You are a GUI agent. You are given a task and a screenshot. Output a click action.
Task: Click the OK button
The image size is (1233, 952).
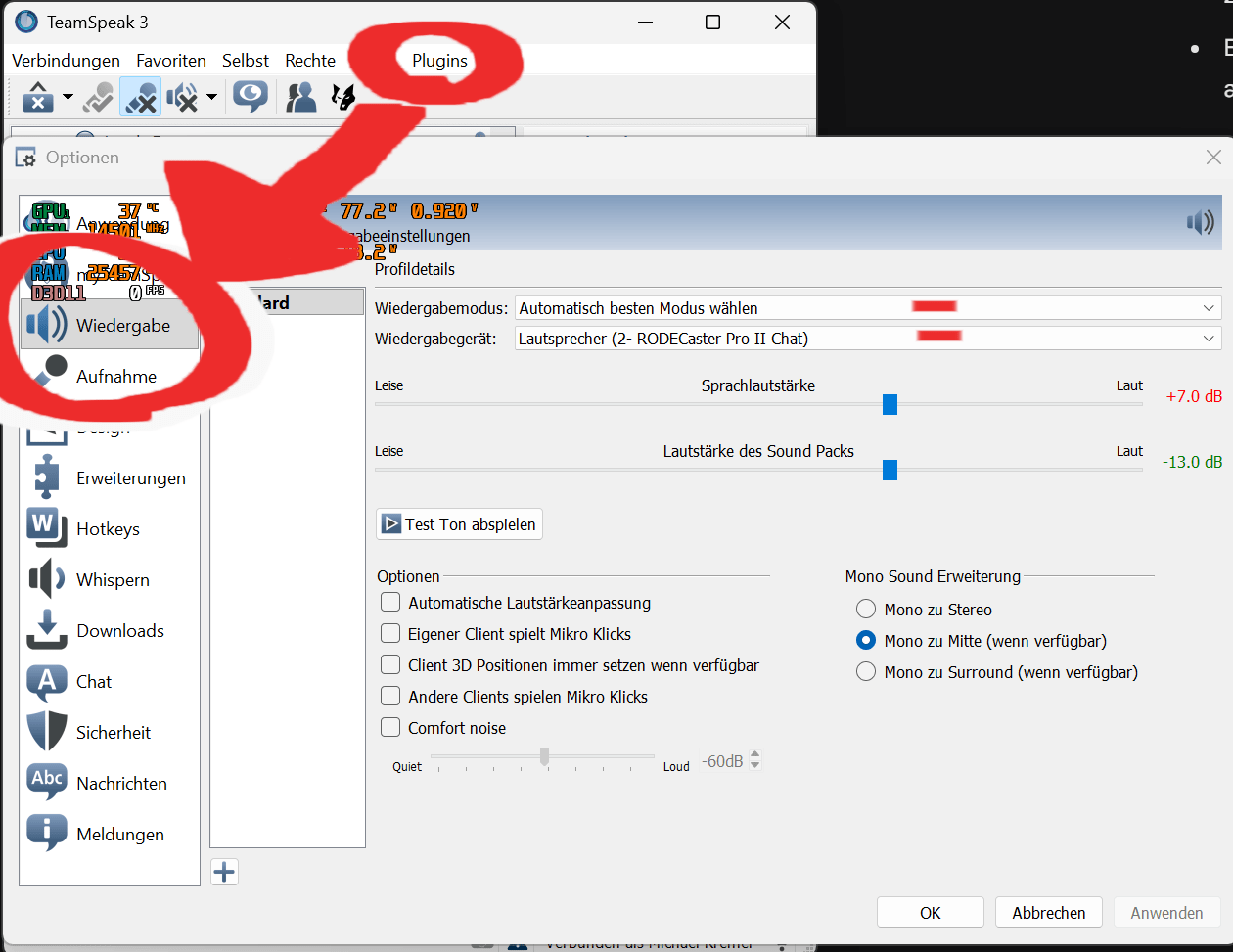[931, 913]
